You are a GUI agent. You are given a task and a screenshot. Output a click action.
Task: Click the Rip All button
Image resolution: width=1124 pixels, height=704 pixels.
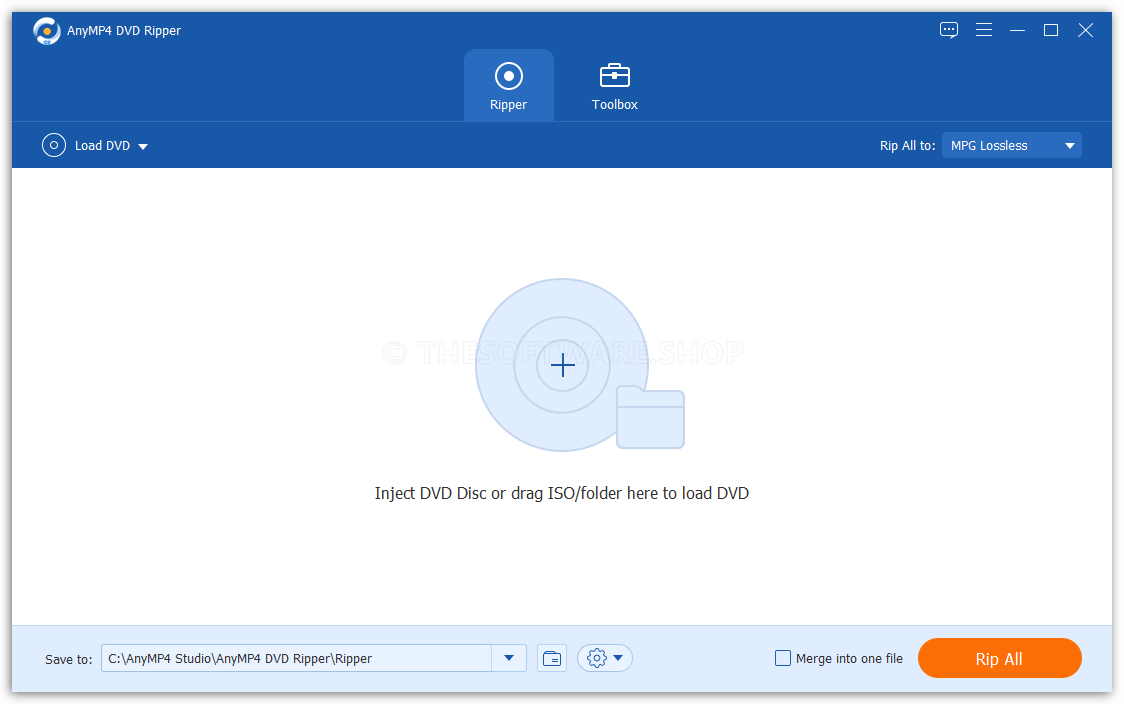[999, 658]
